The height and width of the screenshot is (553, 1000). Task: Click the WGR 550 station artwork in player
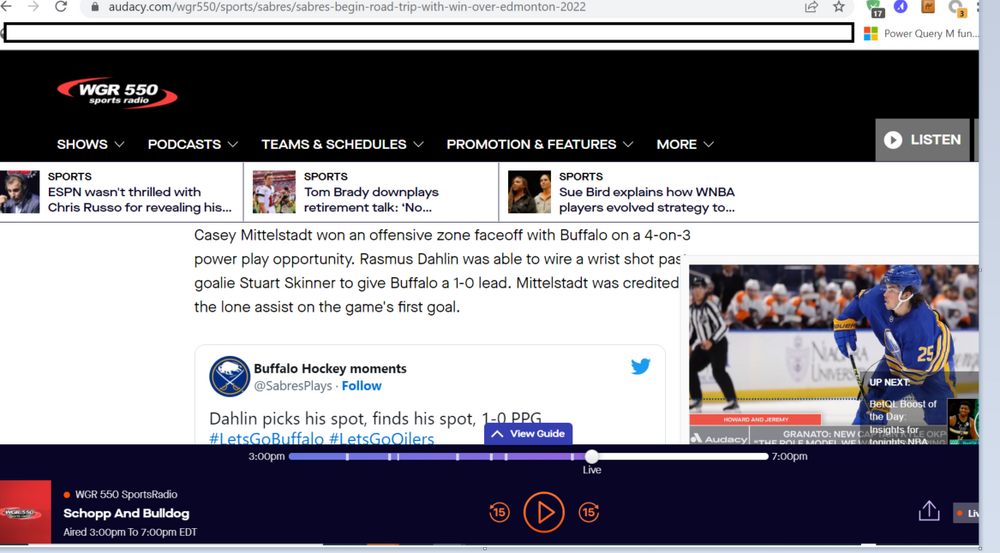click(x=26, y=512)
